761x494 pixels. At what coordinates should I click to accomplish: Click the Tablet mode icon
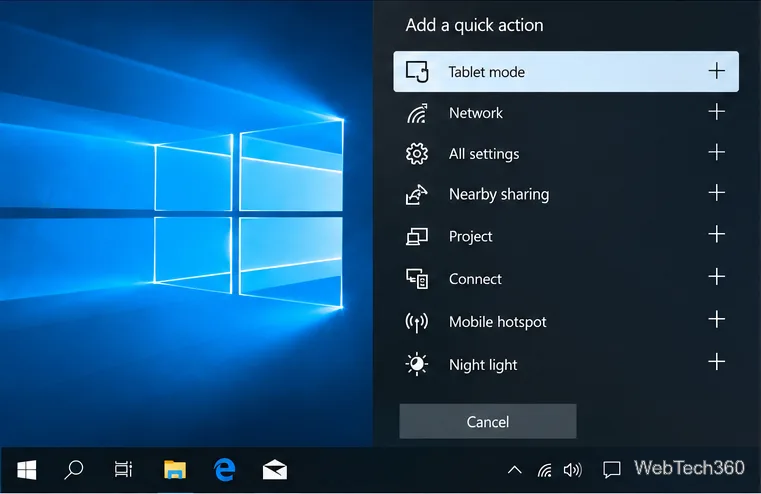tap(417, 71)
